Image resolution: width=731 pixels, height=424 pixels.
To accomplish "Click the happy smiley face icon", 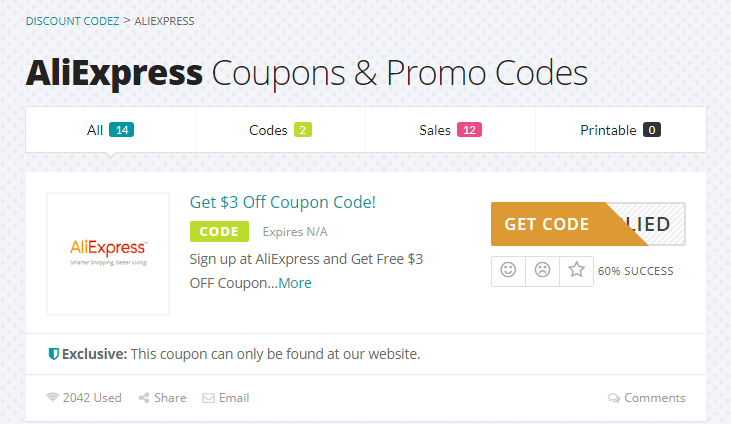I will tap(508, 270).
